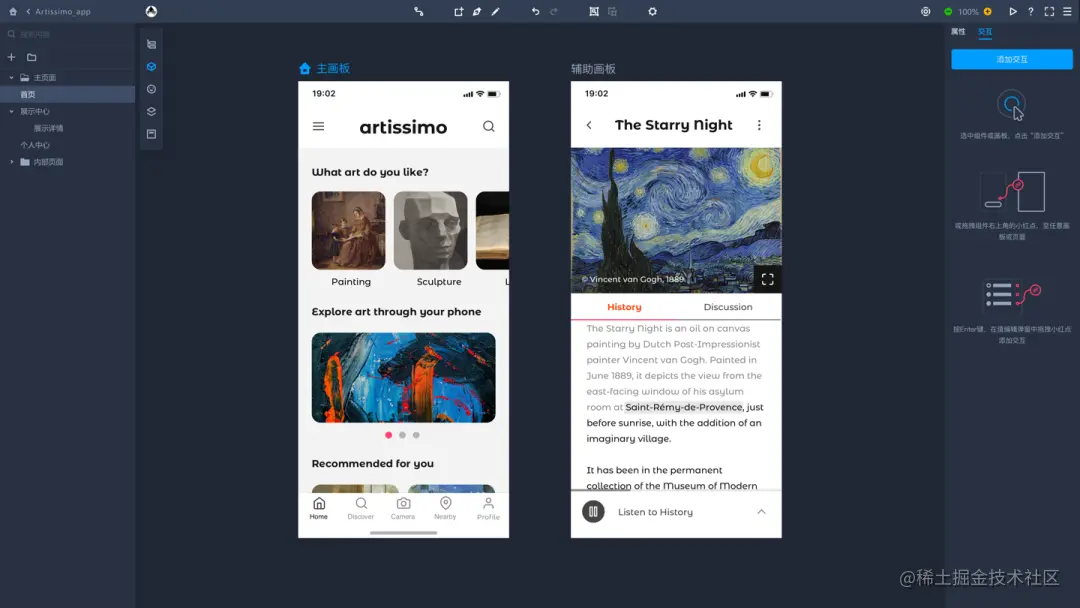Select the Pen tool in toolbar
The height and width of the screenshot is (608, 1080).
click(477, 11)
